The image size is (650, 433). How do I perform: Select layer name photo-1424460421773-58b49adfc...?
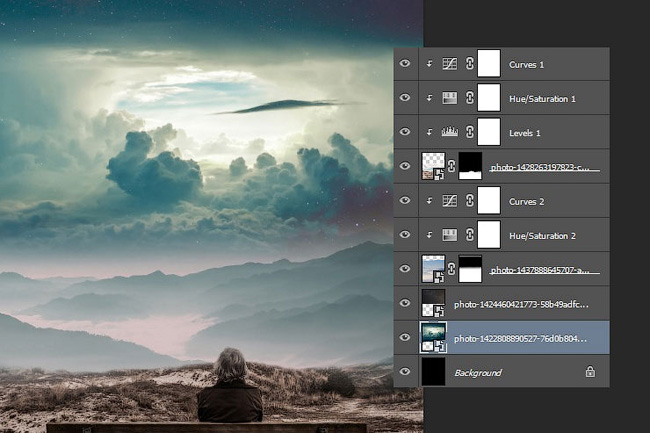click(521, 305)
